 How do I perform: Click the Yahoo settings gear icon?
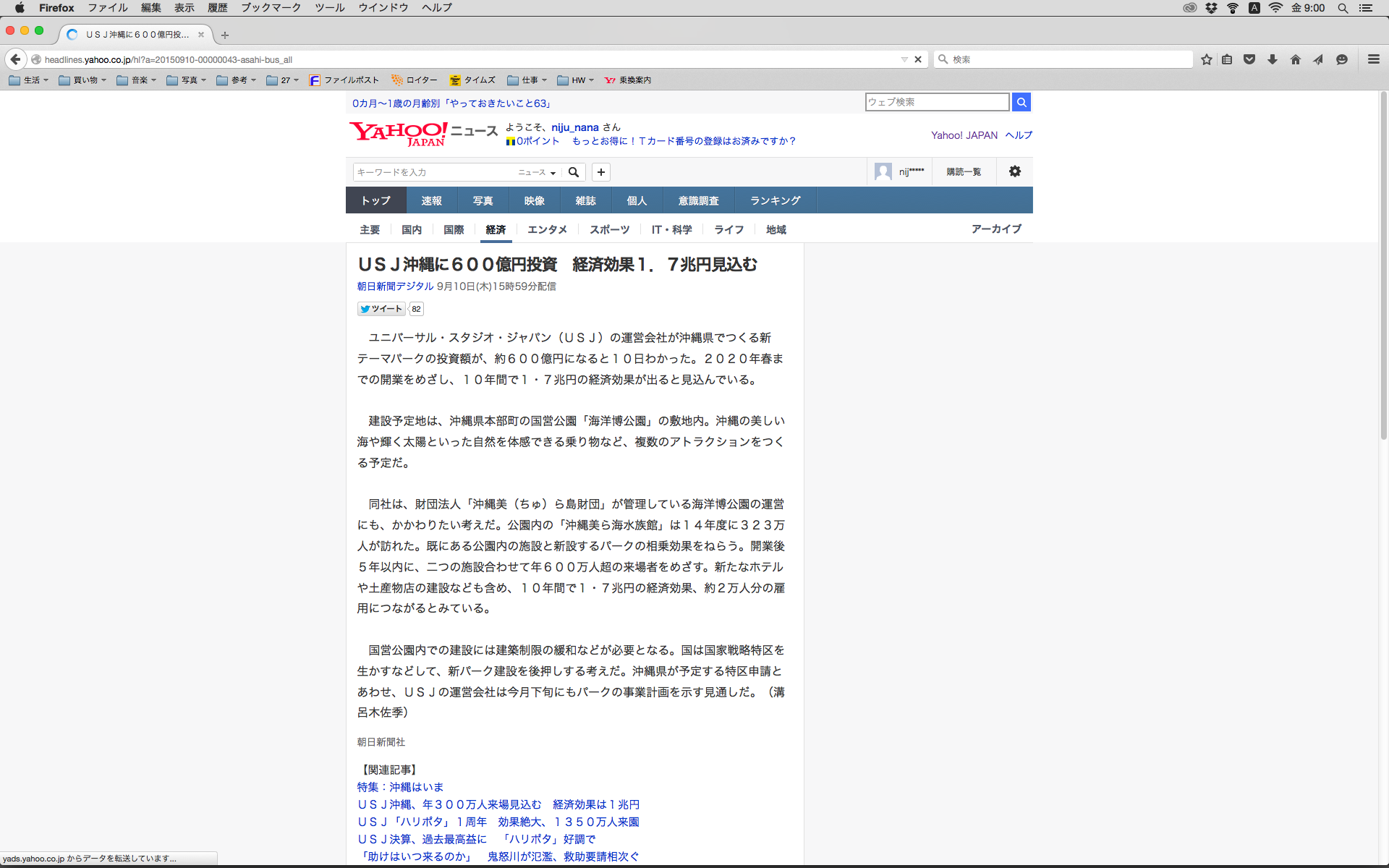click(x=1015, y=171)
